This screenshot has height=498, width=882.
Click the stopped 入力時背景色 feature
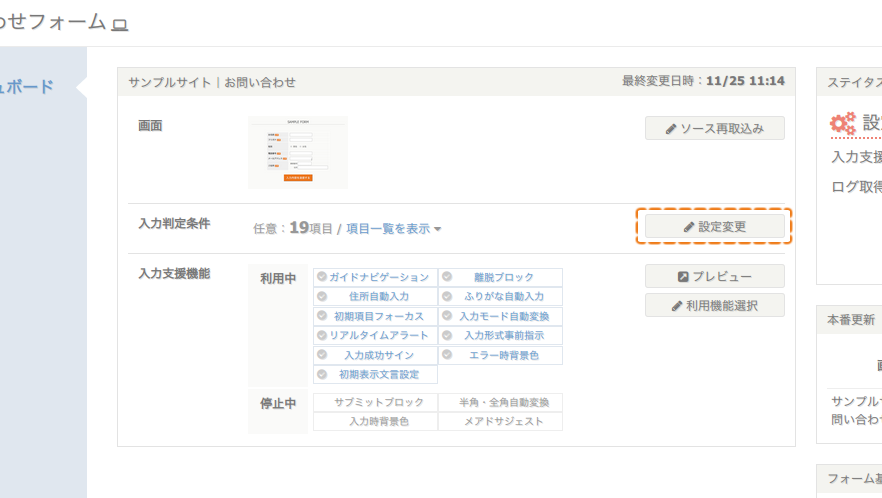375,421
